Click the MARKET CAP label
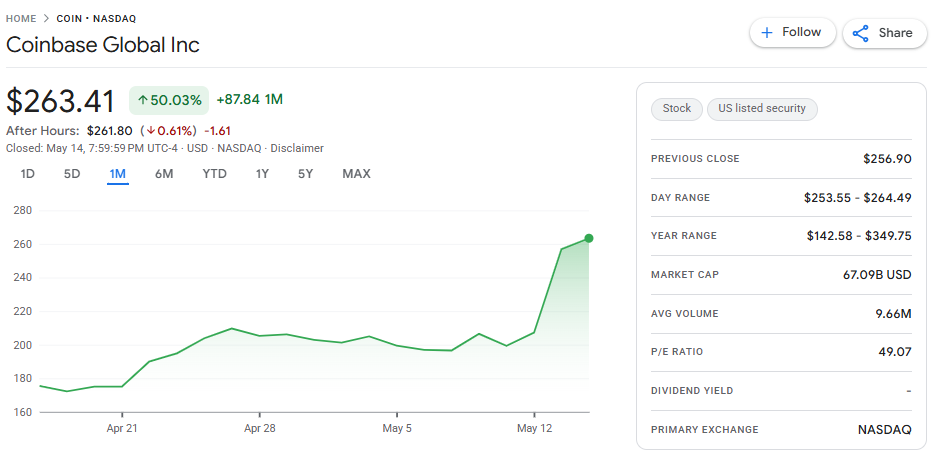The height and width of the screenshot is (453, 942). pos(685,275)
